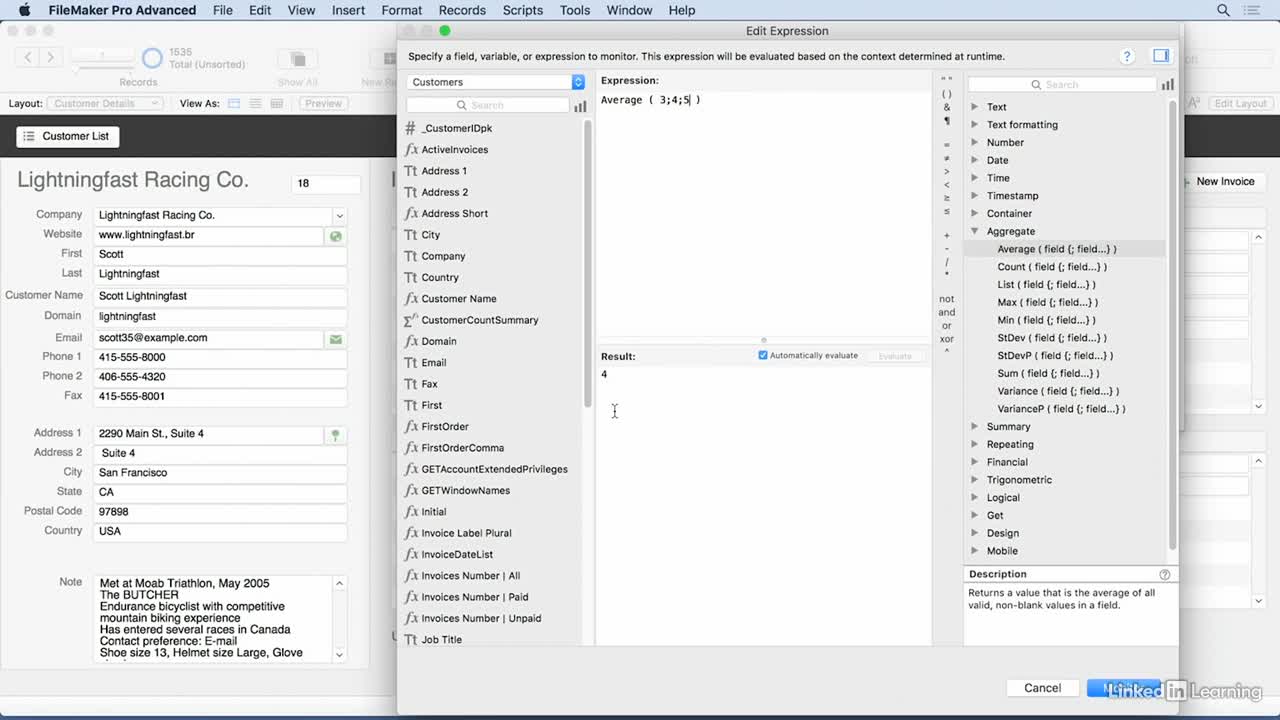The width and height of the screenshot is (1280, 720).
Task: Select the StDevP function
Action: pos(1055,355)
